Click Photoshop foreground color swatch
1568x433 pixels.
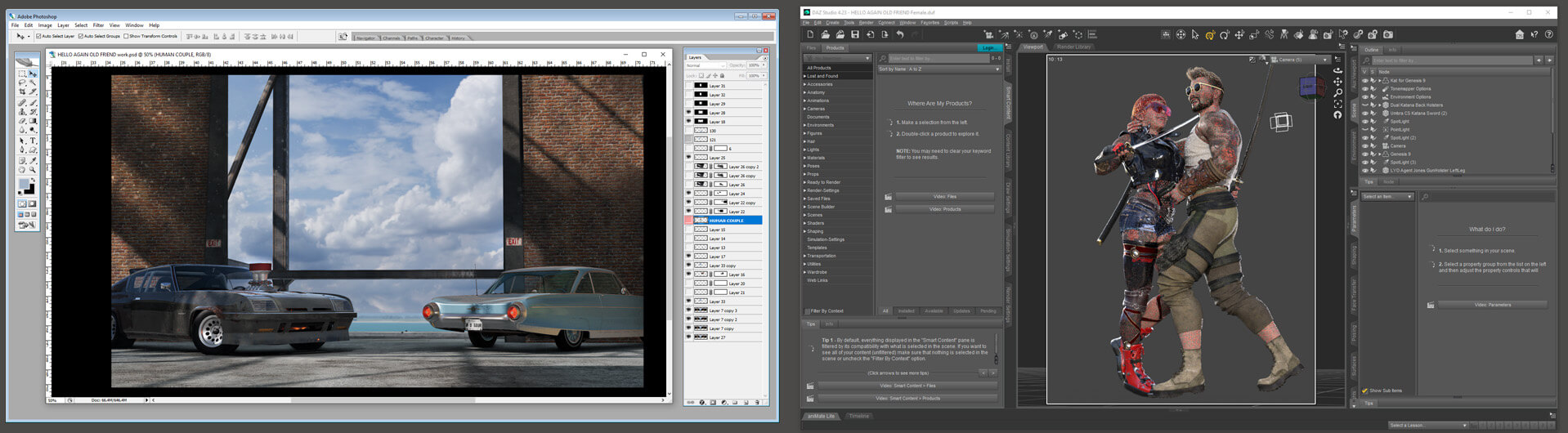coord(24,185)
